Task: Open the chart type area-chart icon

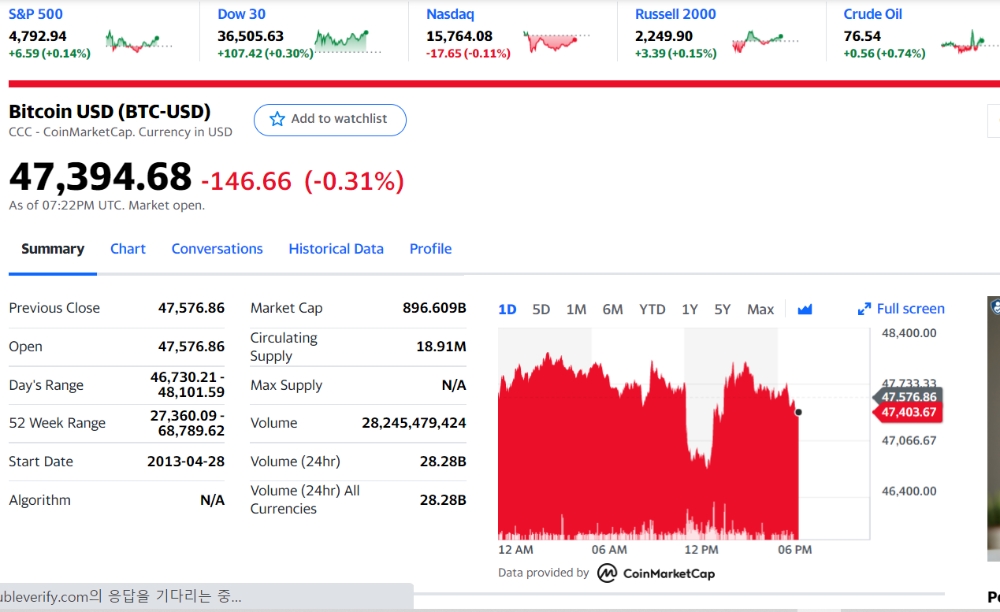Action: click(805, 309)
